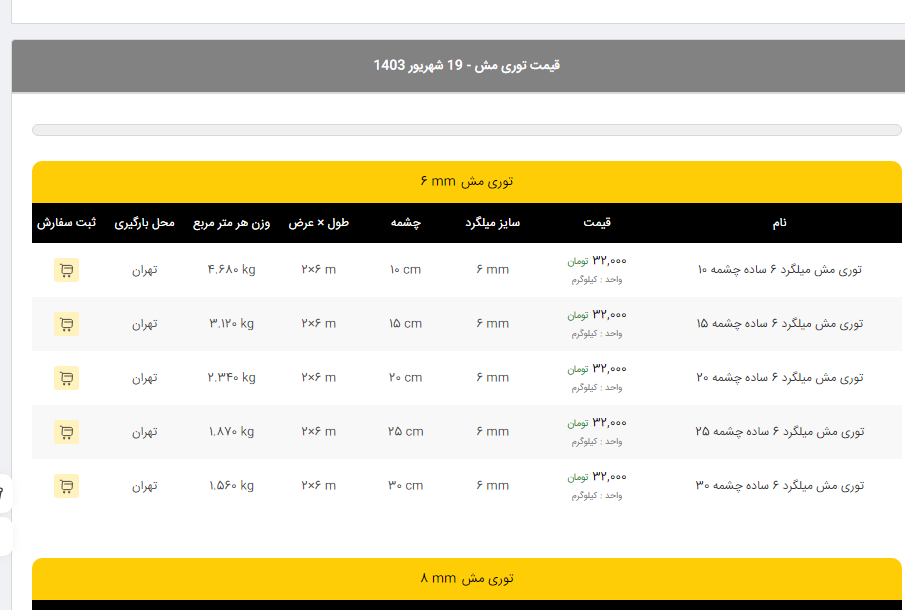The height and width of the screenshot is (610, 905).
Task: Click the order cart icon for mesh opening 10
Action: click(66, 270)
